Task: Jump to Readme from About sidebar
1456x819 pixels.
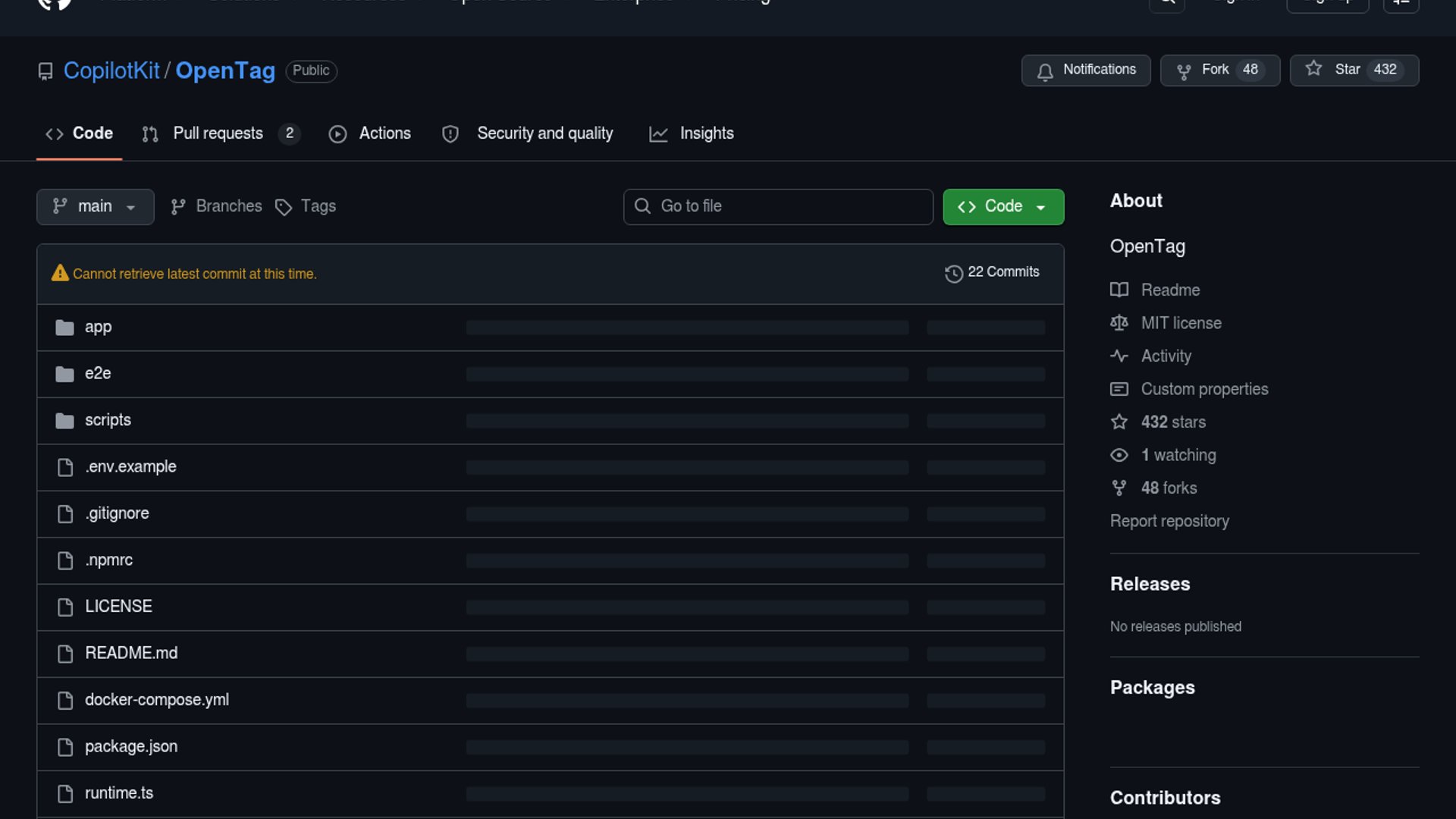Action: (1170, 290)
